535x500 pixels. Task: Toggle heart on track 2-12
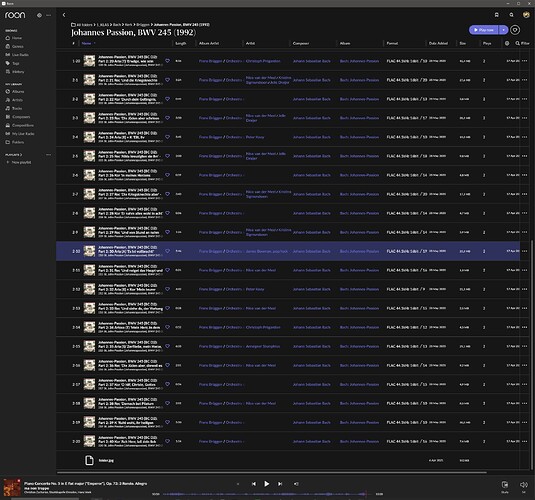(x=168, y=289)
